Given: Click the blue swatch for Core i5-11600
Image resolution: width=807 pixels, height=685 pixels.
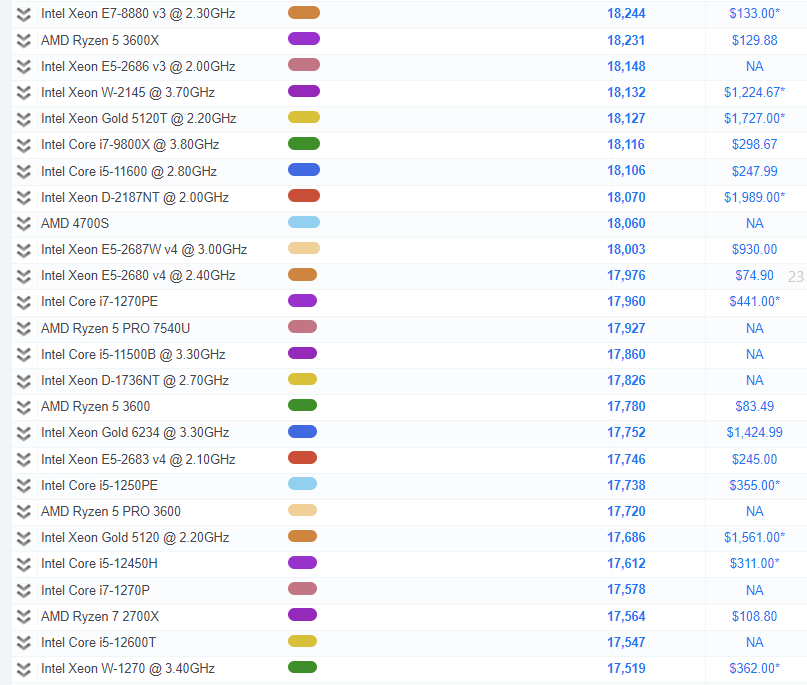Looking at the screenshot, I should 303,171.
